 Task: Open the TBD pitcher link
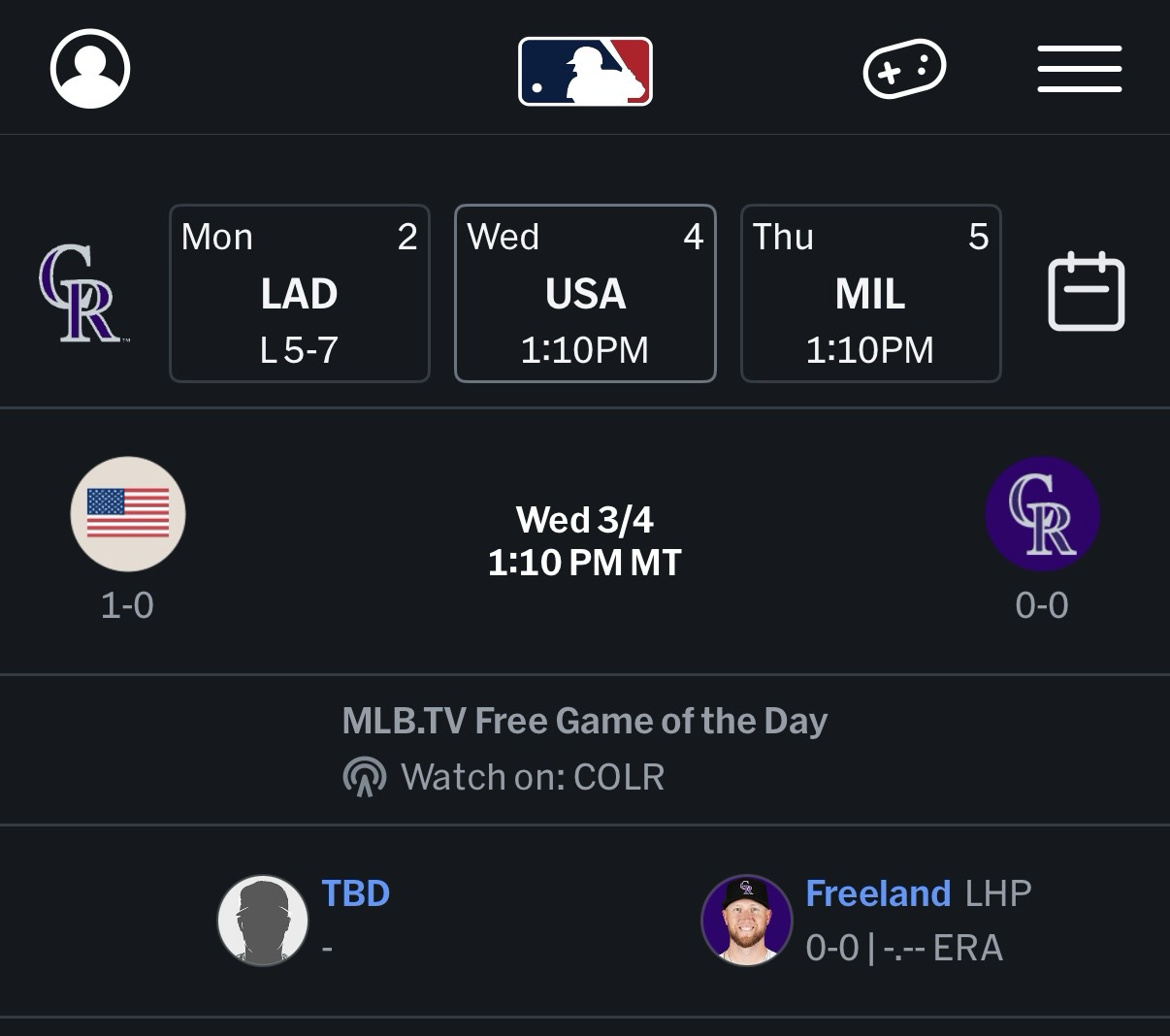(x=355, y=893)
